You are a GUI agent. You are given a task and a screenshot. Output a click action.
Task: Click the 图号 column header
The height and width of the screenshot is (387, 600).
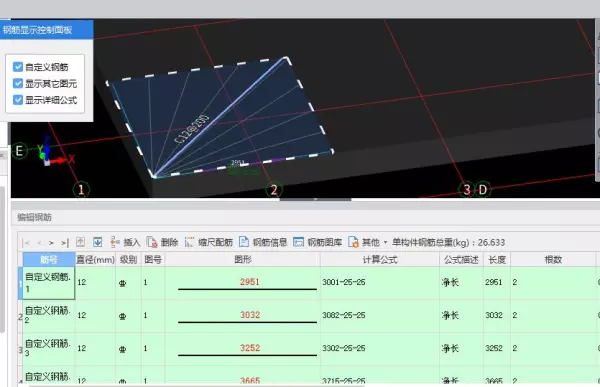coord(153,260)
